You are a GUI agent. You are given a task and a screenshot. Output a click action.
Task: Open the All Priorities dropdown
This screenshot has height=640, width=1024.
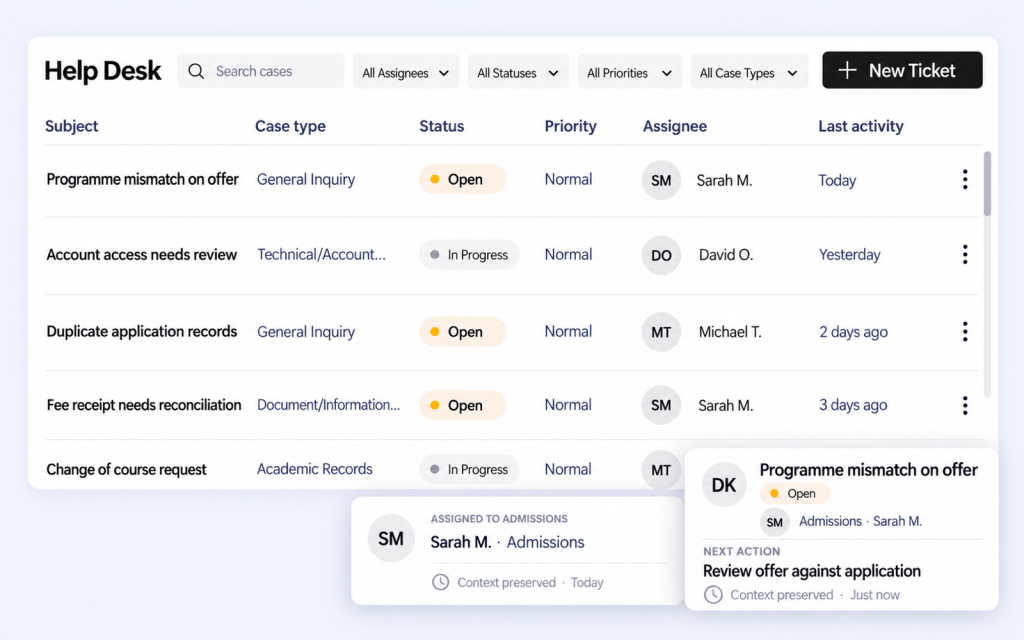tap(630, 71)
